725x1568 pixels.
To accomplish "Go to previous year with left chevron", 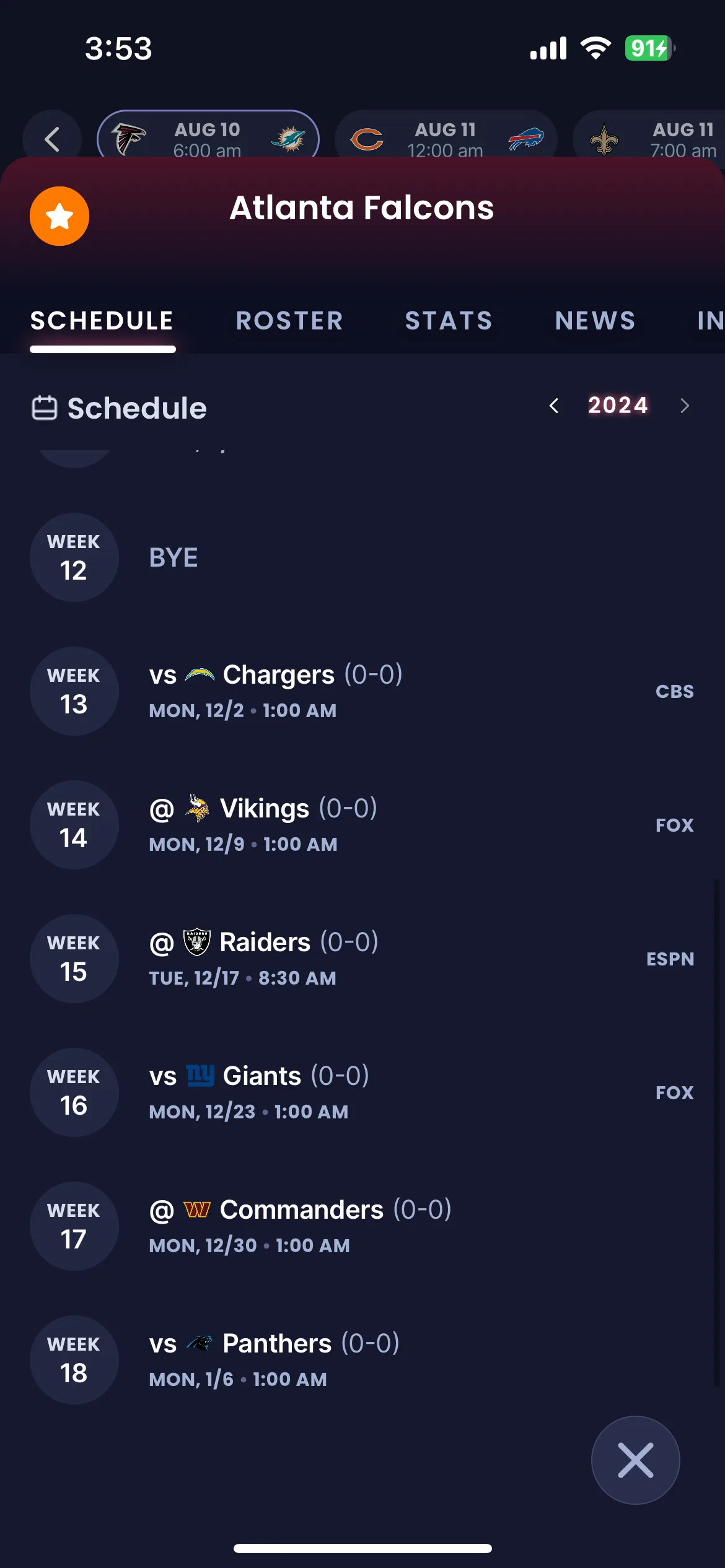I will point(554,406).
